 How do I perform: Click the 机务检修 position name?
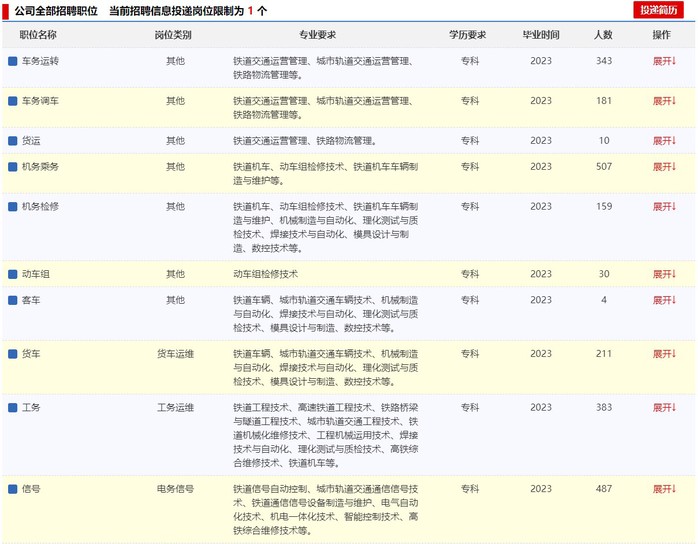[x=41, y=207]
